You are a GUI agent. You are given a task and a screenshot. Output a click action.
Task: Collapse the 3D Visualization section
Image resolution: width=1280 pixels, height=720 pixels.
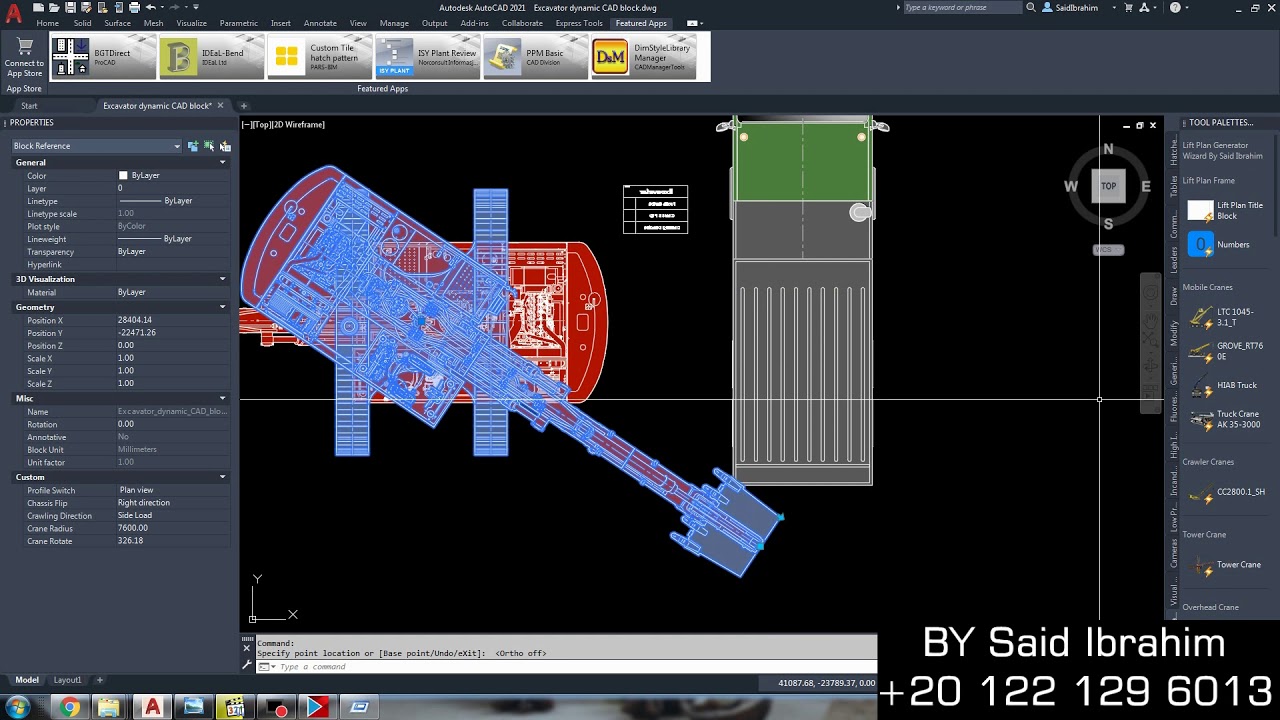[x=222, y=279]
